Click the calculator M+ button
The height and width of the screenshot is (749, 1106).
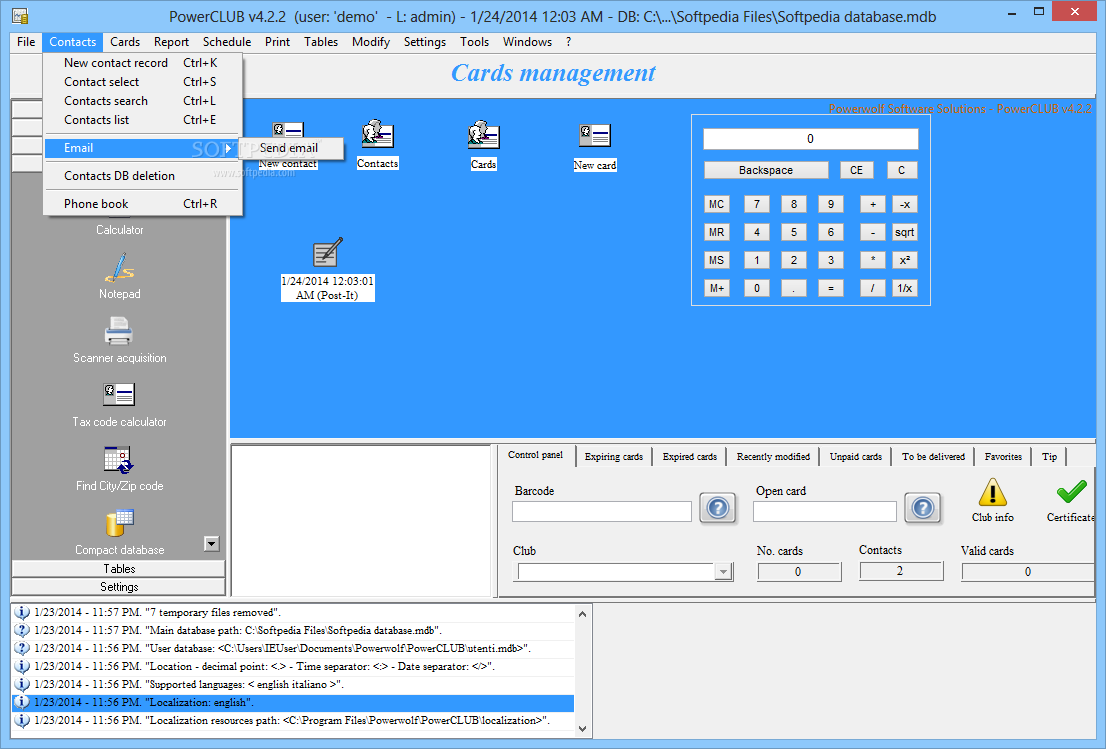[x=717, y=288]
